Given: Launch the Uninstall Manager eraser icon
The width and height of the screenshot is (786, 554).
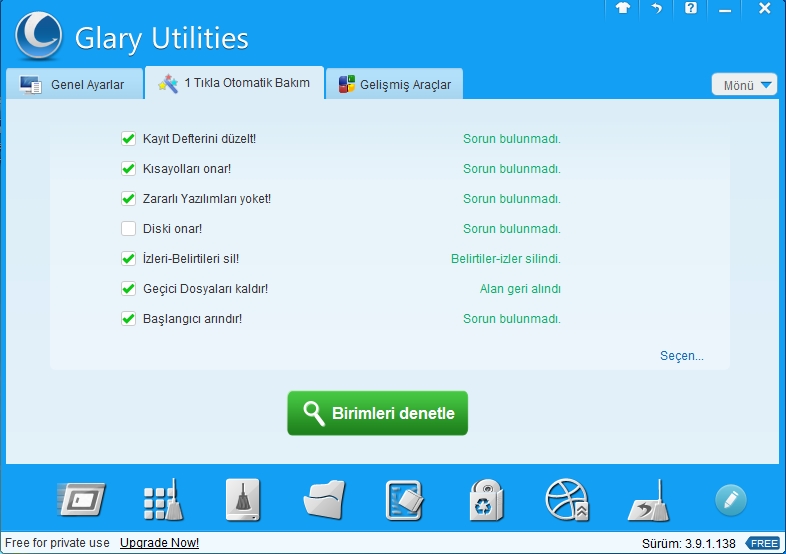Looking at the screenshot, I should tap(405, 500).
